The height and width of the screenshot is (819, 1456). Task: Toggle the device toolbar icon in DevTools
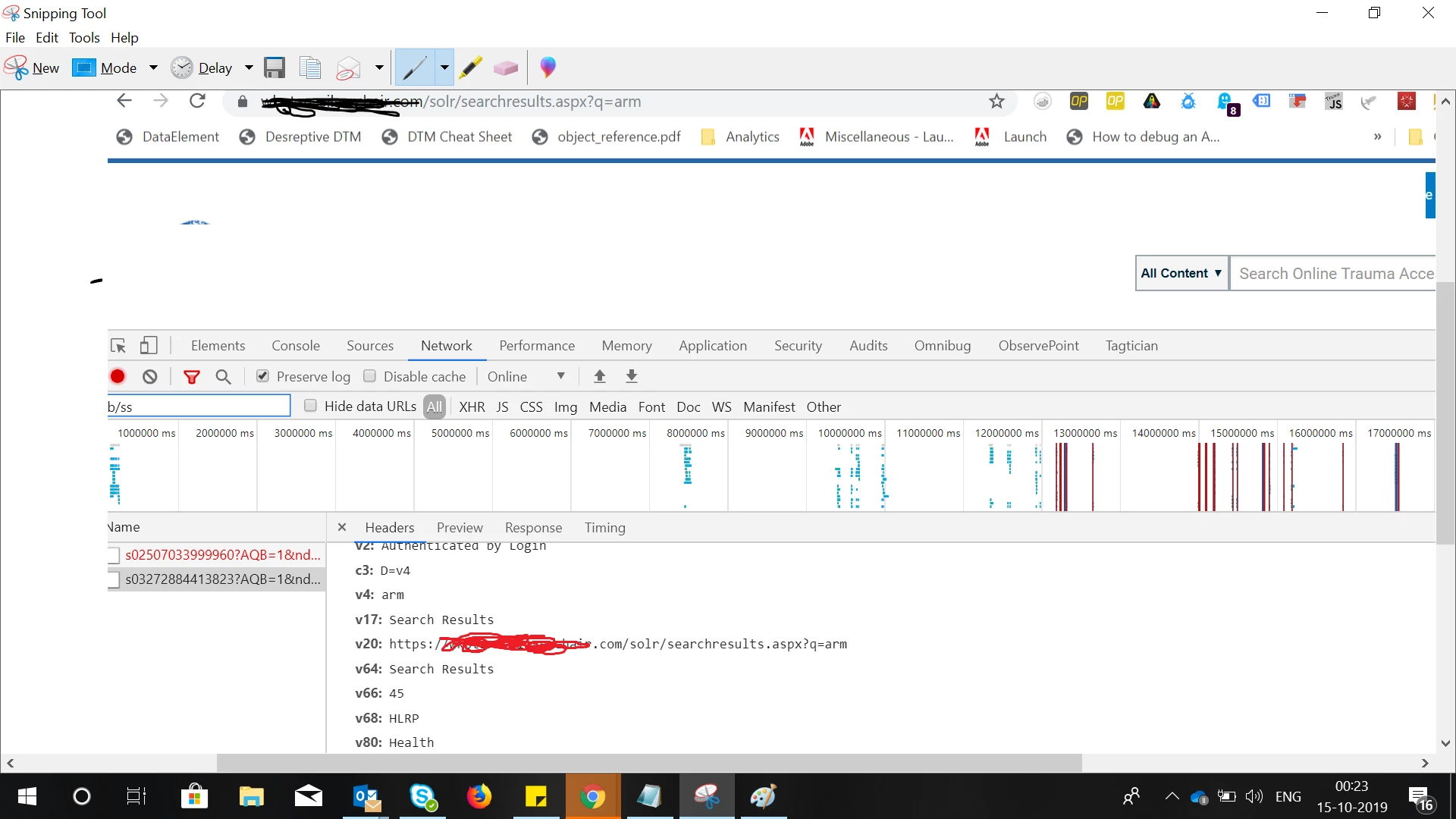coord(149,346)
